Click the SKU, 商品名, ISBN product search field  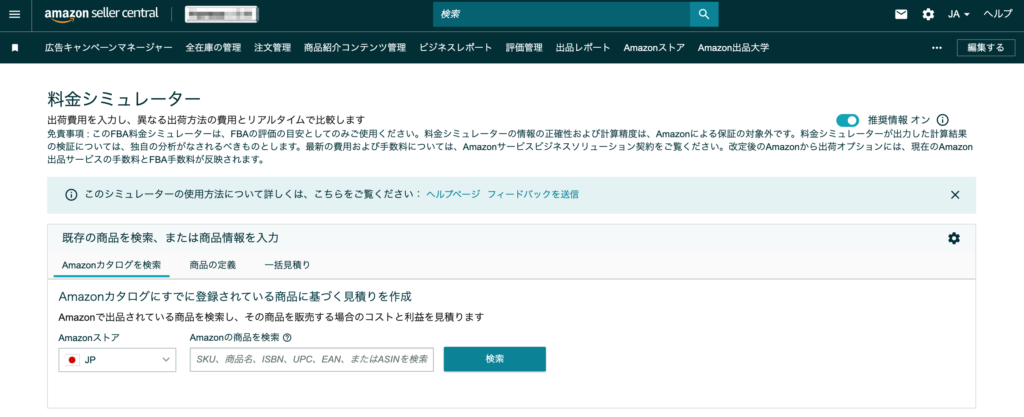pos(312,360)
